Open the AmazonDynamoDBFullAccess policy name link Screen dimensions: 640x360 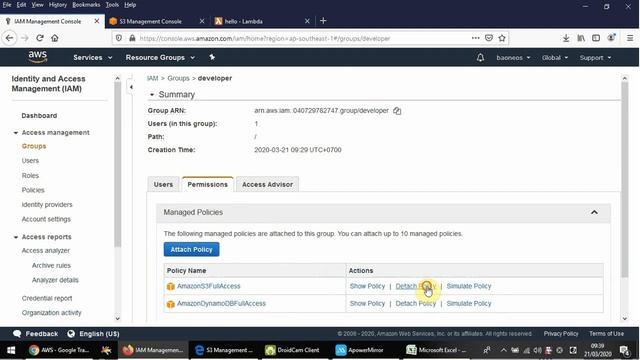(x=221, y=304)
